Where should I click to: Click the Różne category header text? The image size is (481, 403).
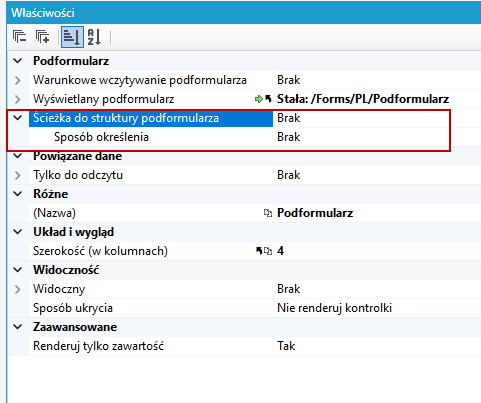point(51,194)
